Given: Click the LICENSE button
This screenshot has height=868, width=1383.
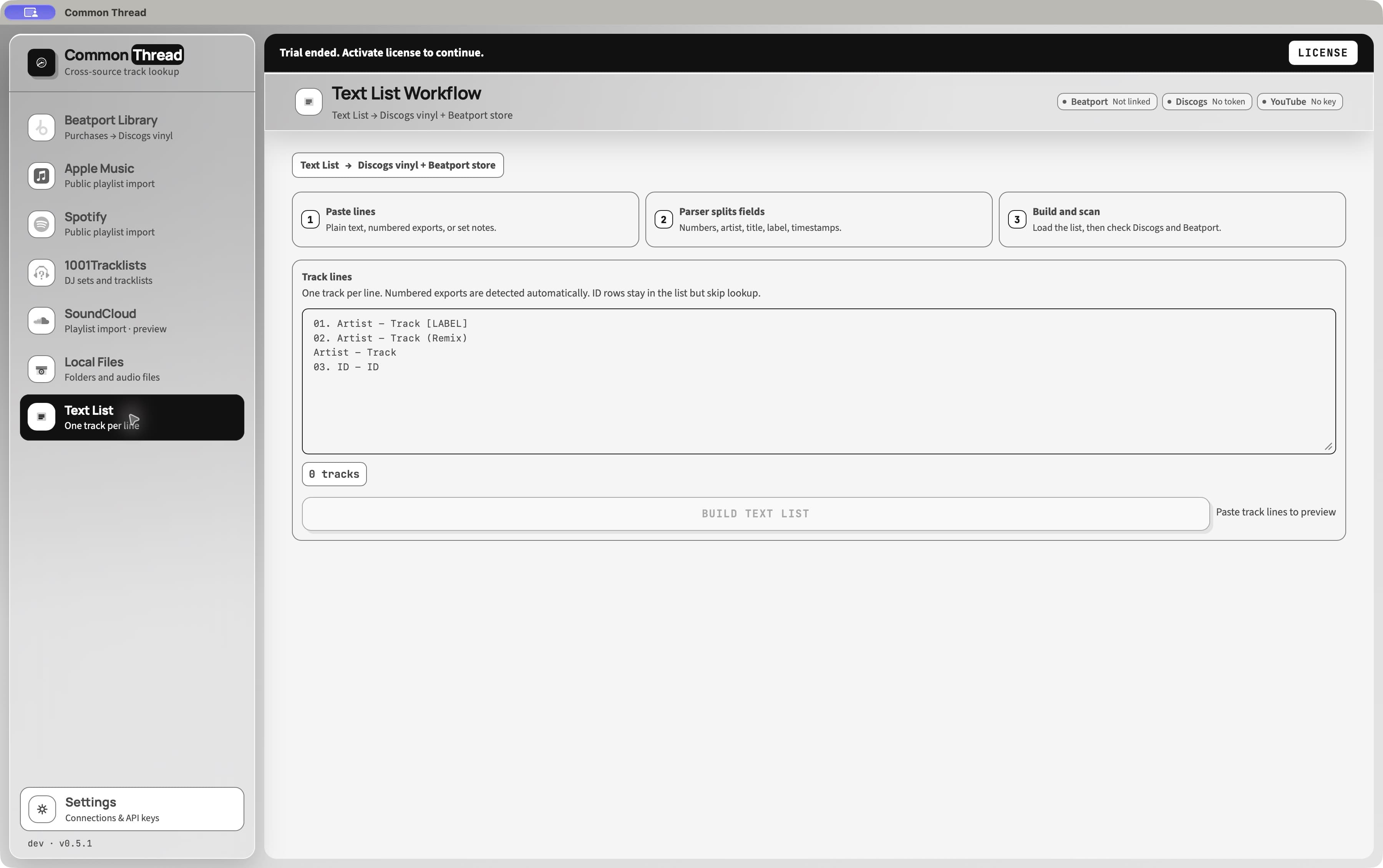Looking at the screenshot, I should point(1323,53).
